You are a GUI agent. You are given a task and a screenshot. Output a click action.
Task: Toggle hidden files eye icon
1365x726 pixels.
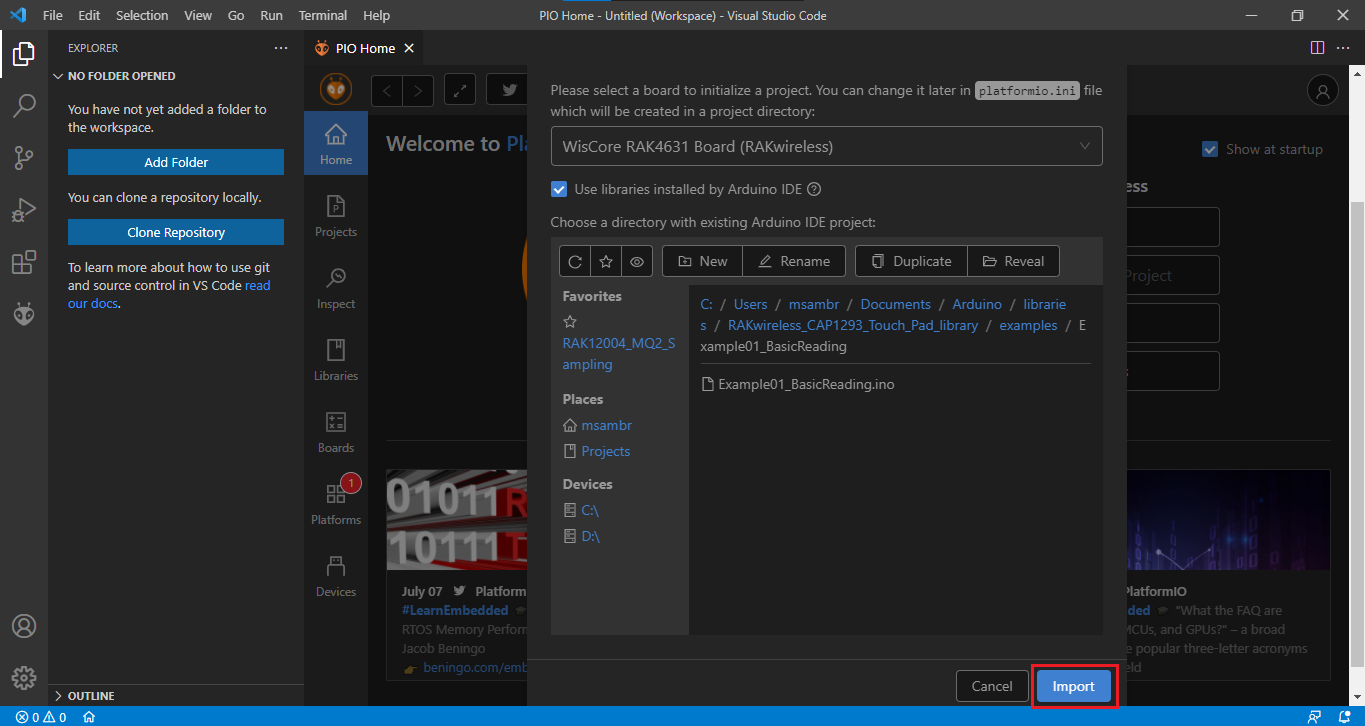[x=637, y=261]
